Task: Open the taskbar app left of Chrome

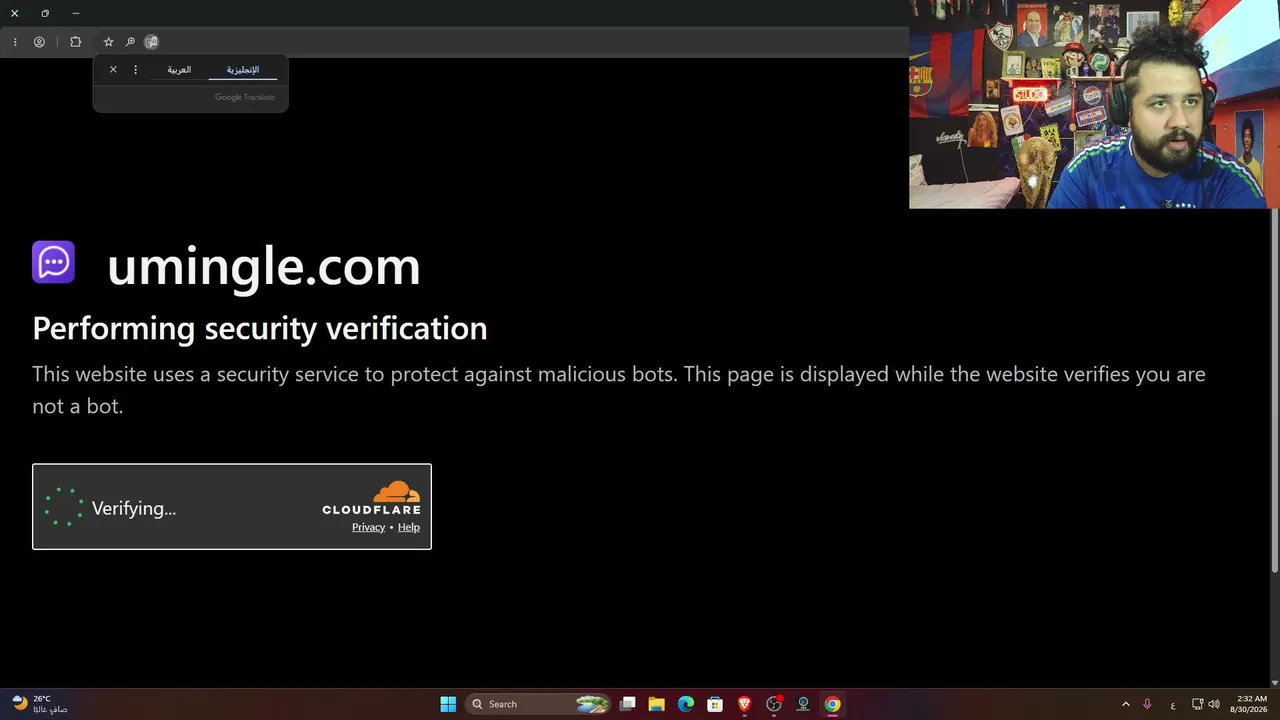Action: point(803,704)
